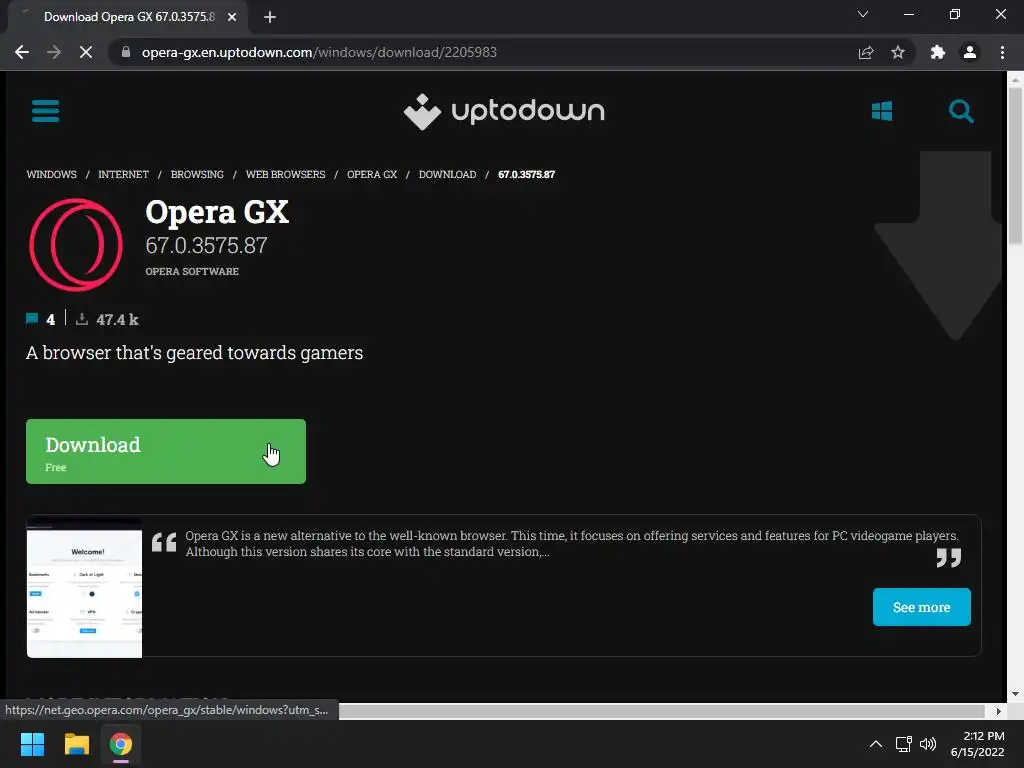Stop loading the page
The width and height of the screenshot is (1024, 768).
[x=86, y=52]
